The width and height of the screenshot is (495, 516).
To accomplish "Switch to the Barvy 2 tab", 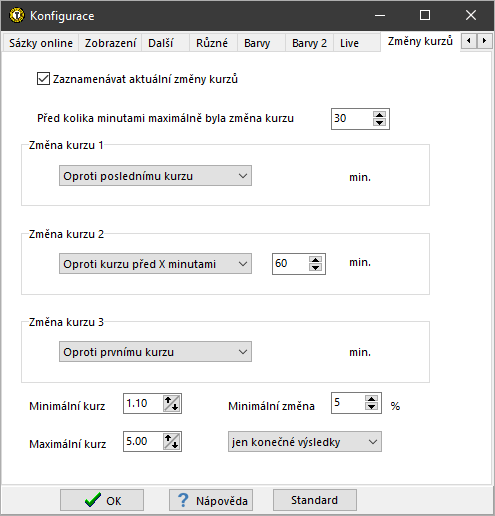I will (309, 43).
